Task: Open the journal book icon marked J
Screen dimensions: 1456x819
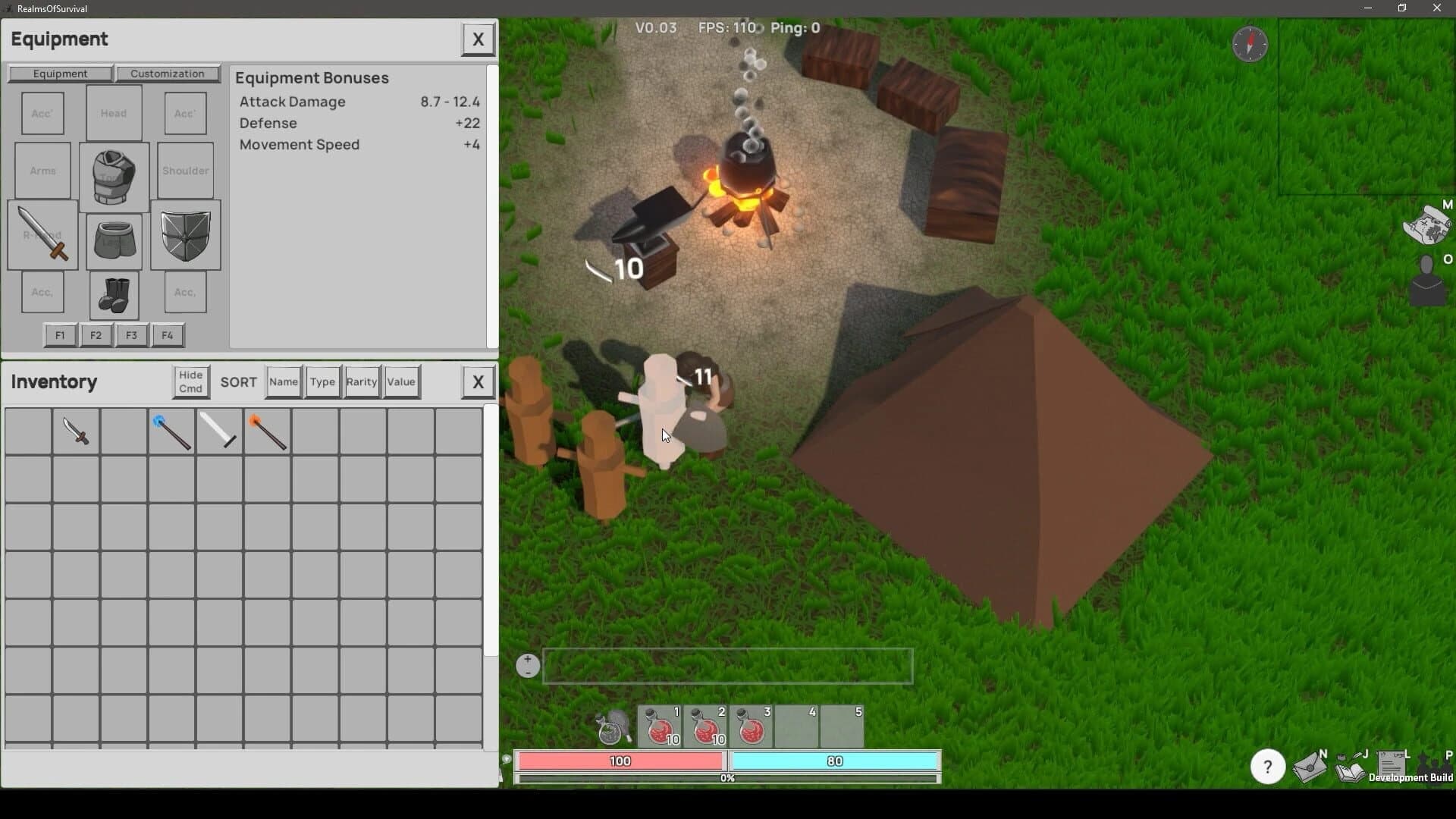Action: click(x=1351, y=767)
